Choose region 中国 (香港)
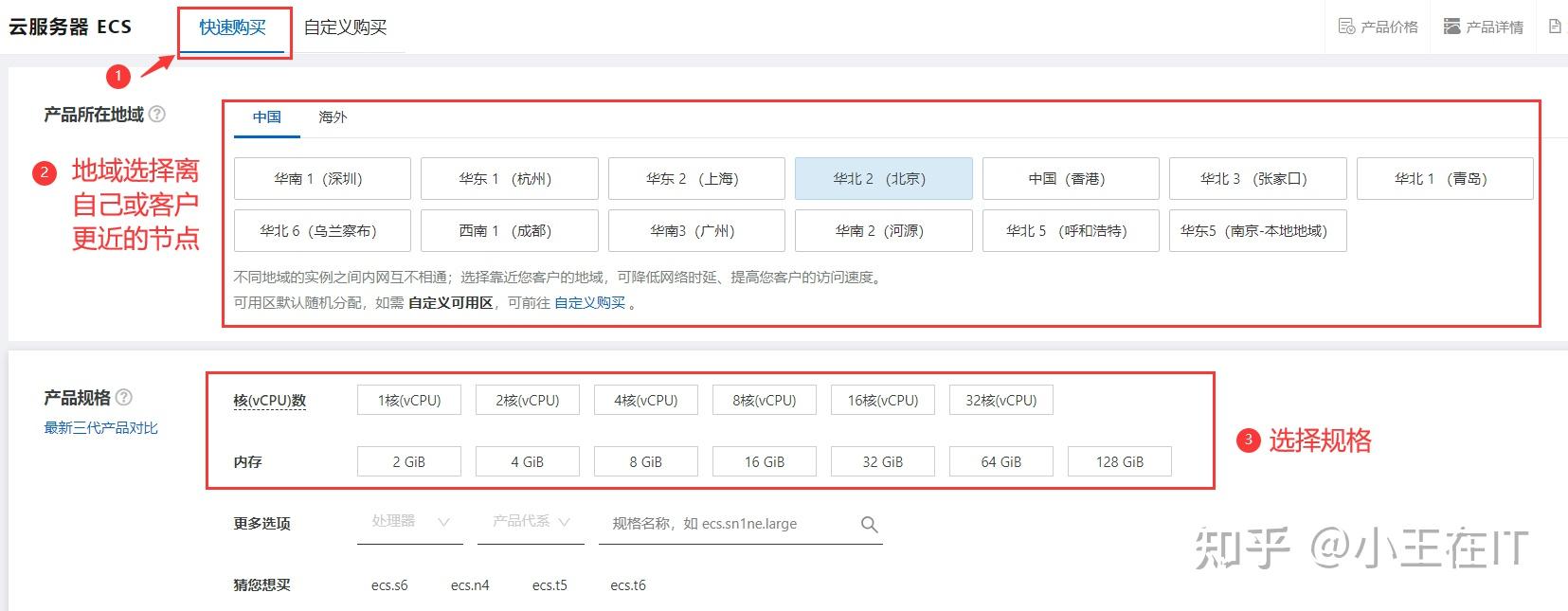This screenshot has height=611, width=1568. [1071, 178]
